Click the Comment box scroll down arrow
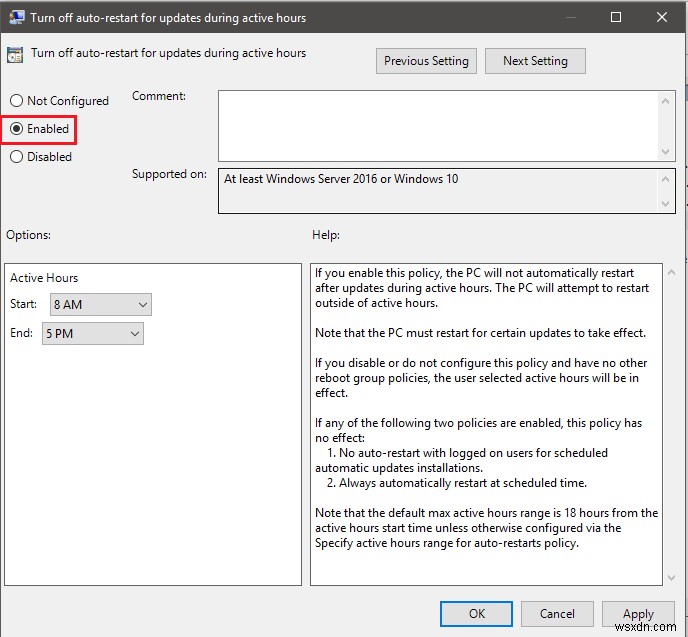This screenshot has width=688, height=637. [x=665, y=152]
